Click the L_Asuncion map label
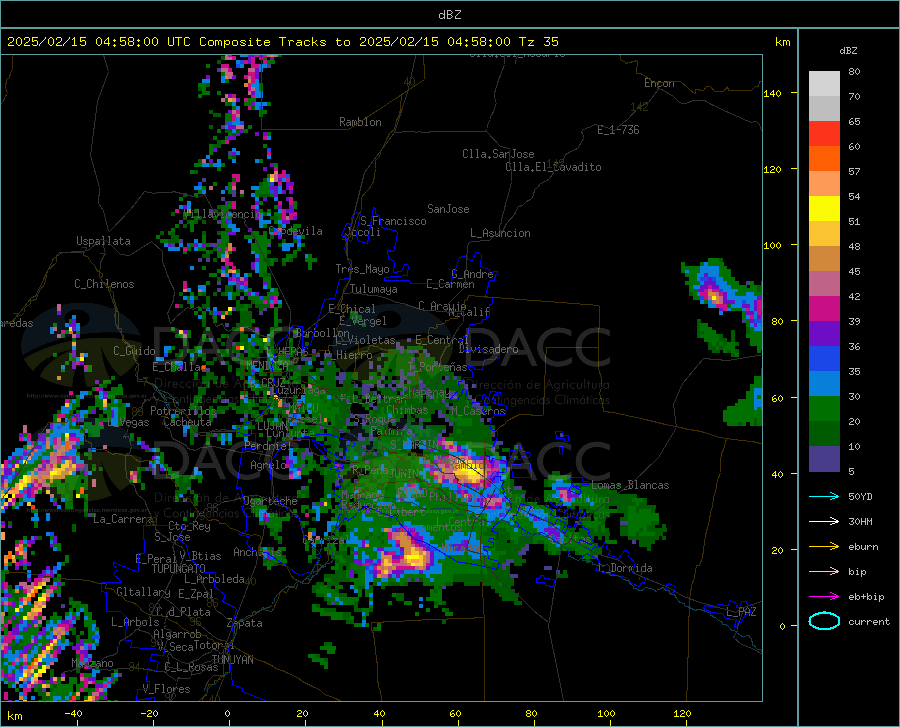 click(500, 233)
